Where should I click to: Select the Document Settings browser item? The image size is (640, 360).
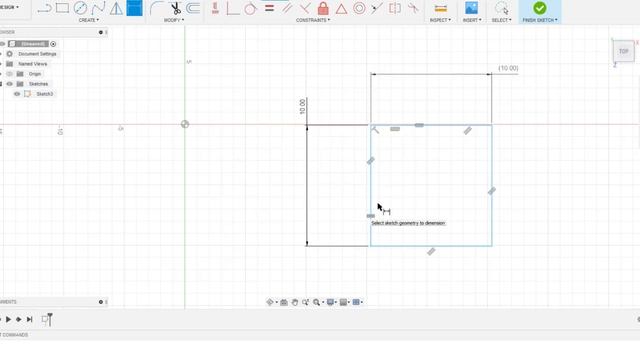coord(37,54)
